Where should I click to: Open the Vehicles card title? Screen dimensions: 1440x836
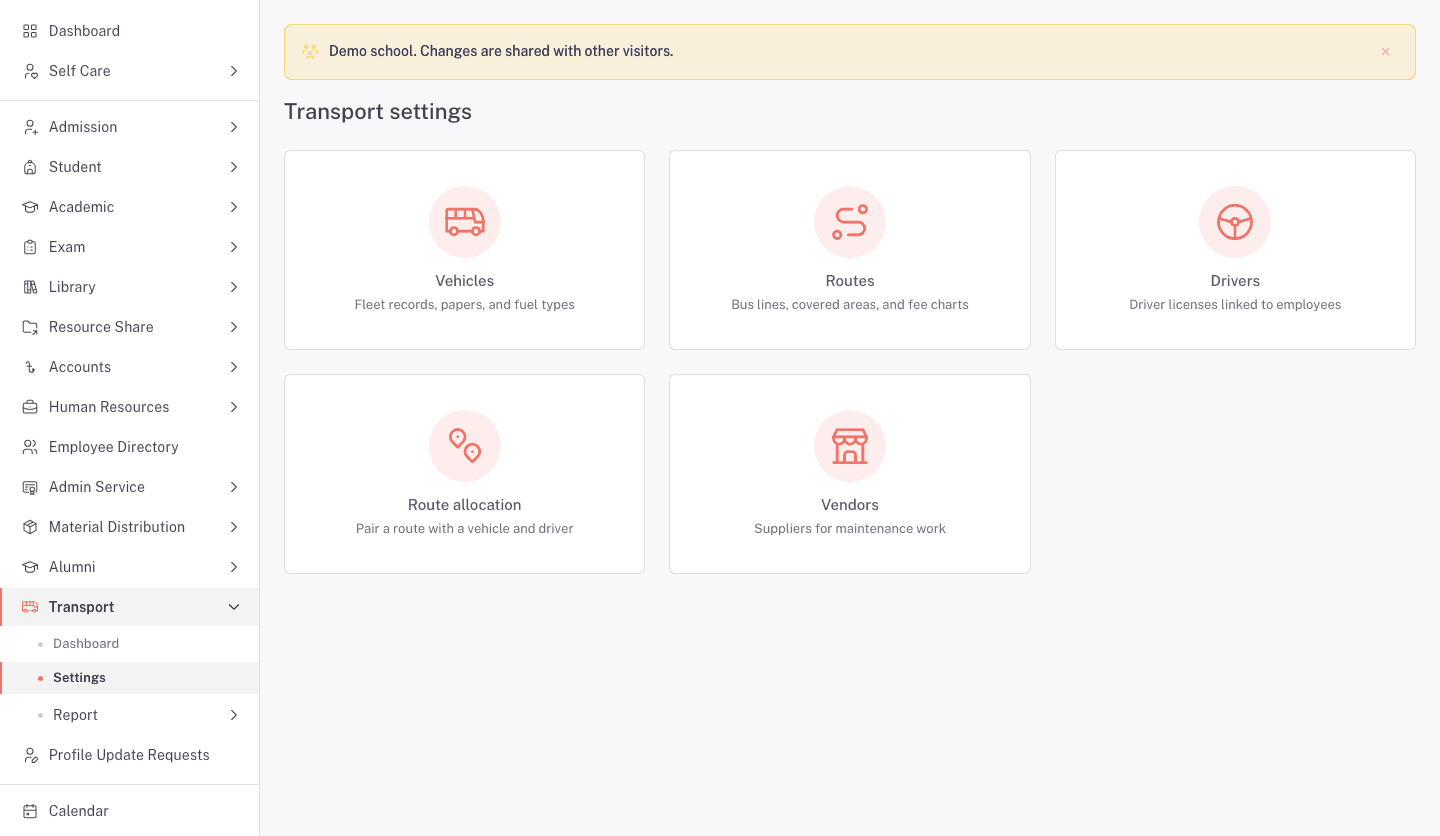(465, 281)
